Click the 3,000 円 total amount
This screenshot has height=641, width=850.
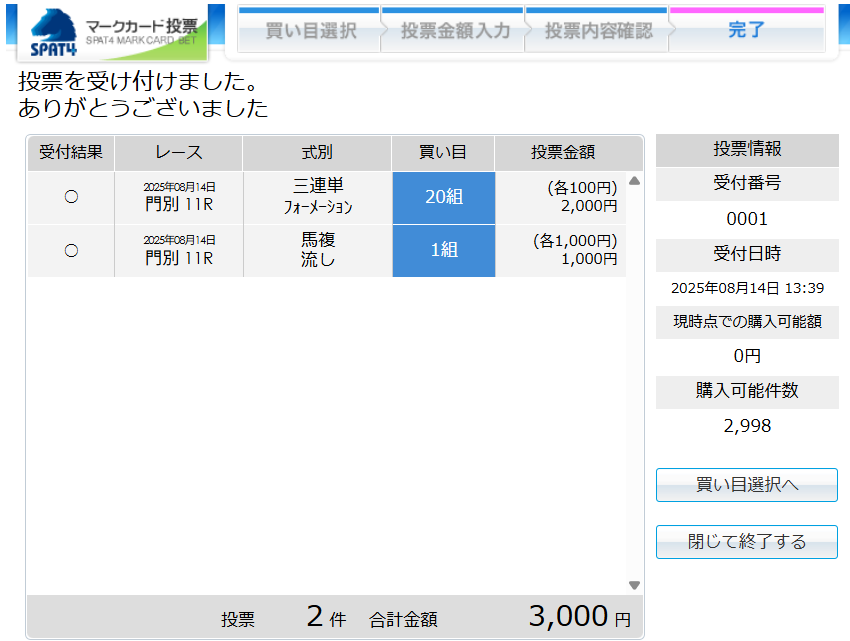click(579, 617)
